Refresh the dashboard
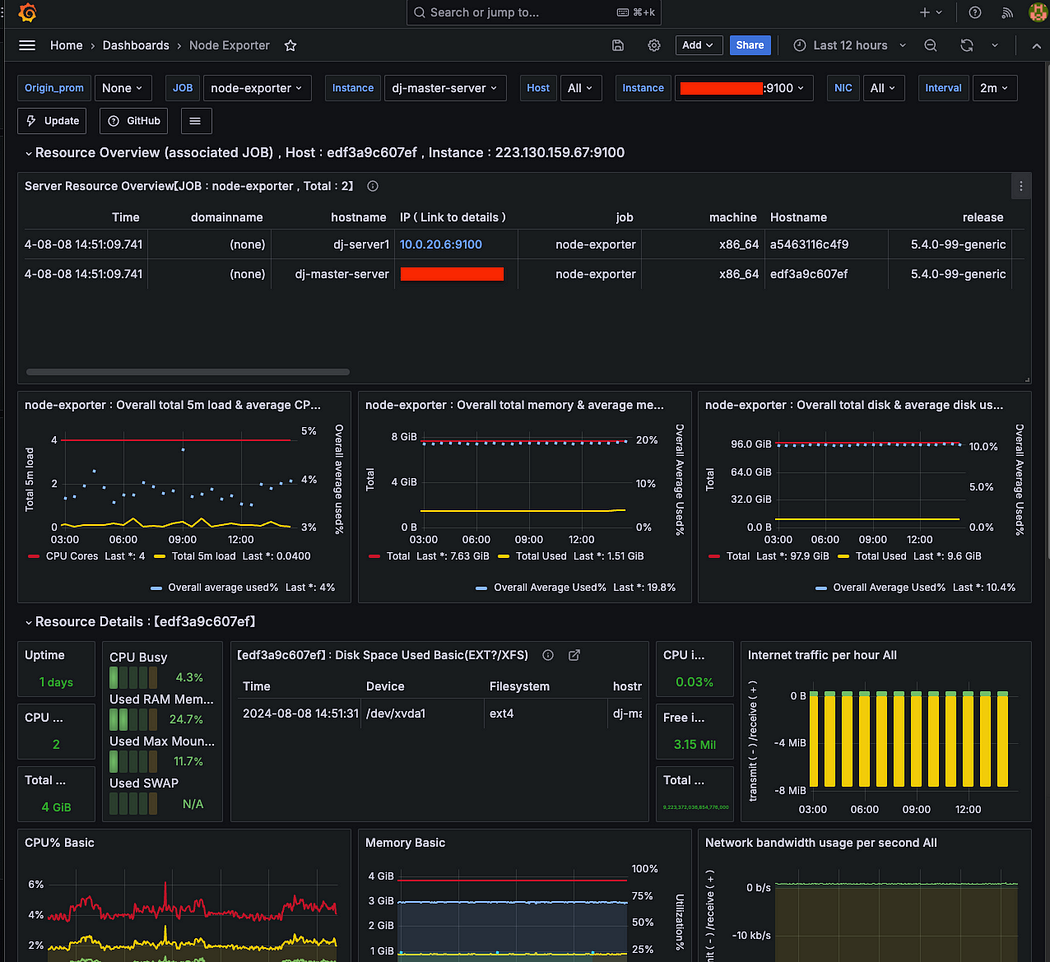Viewport: 1050px width, 962px height. pyautogui.click(x=966, y=46)
